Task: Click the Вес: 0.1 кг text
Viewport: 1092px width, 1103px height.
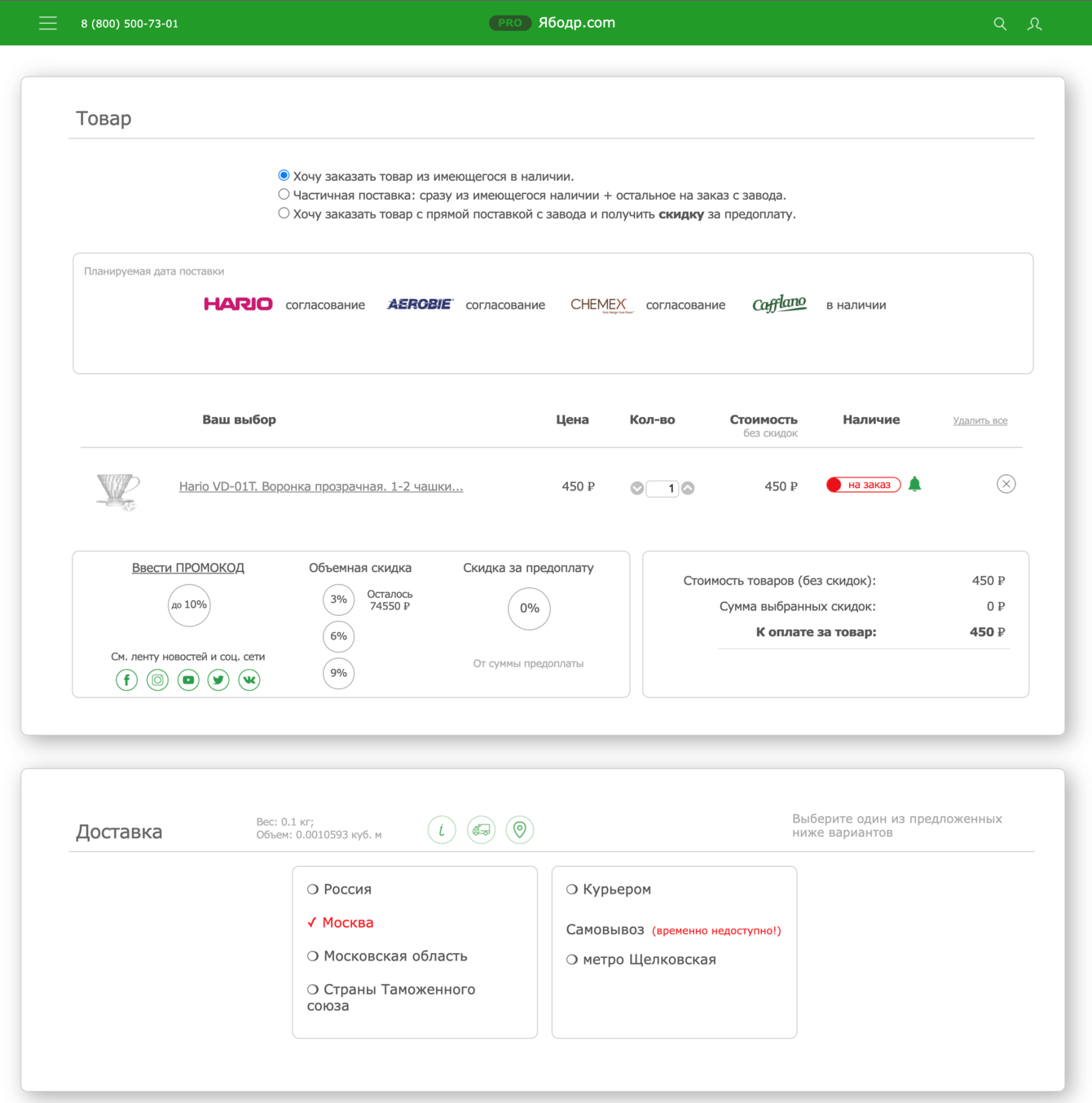Action: pos(285,822)
